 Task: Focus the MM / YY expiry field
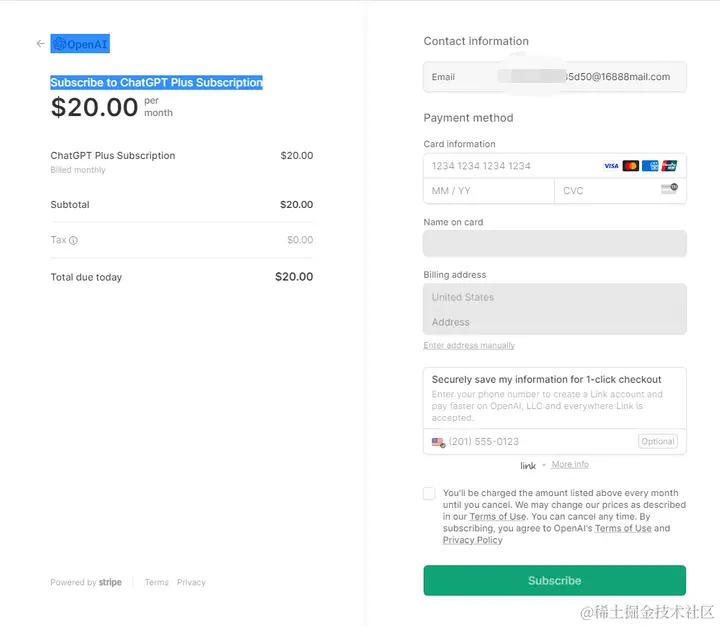pyautogui.click(x=488, y=191)
